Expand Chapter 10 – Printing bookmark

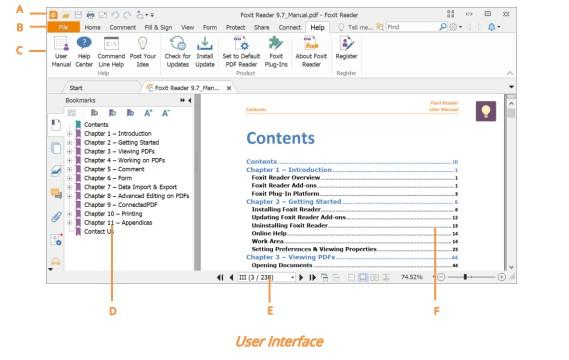click(x=70, y=214)
